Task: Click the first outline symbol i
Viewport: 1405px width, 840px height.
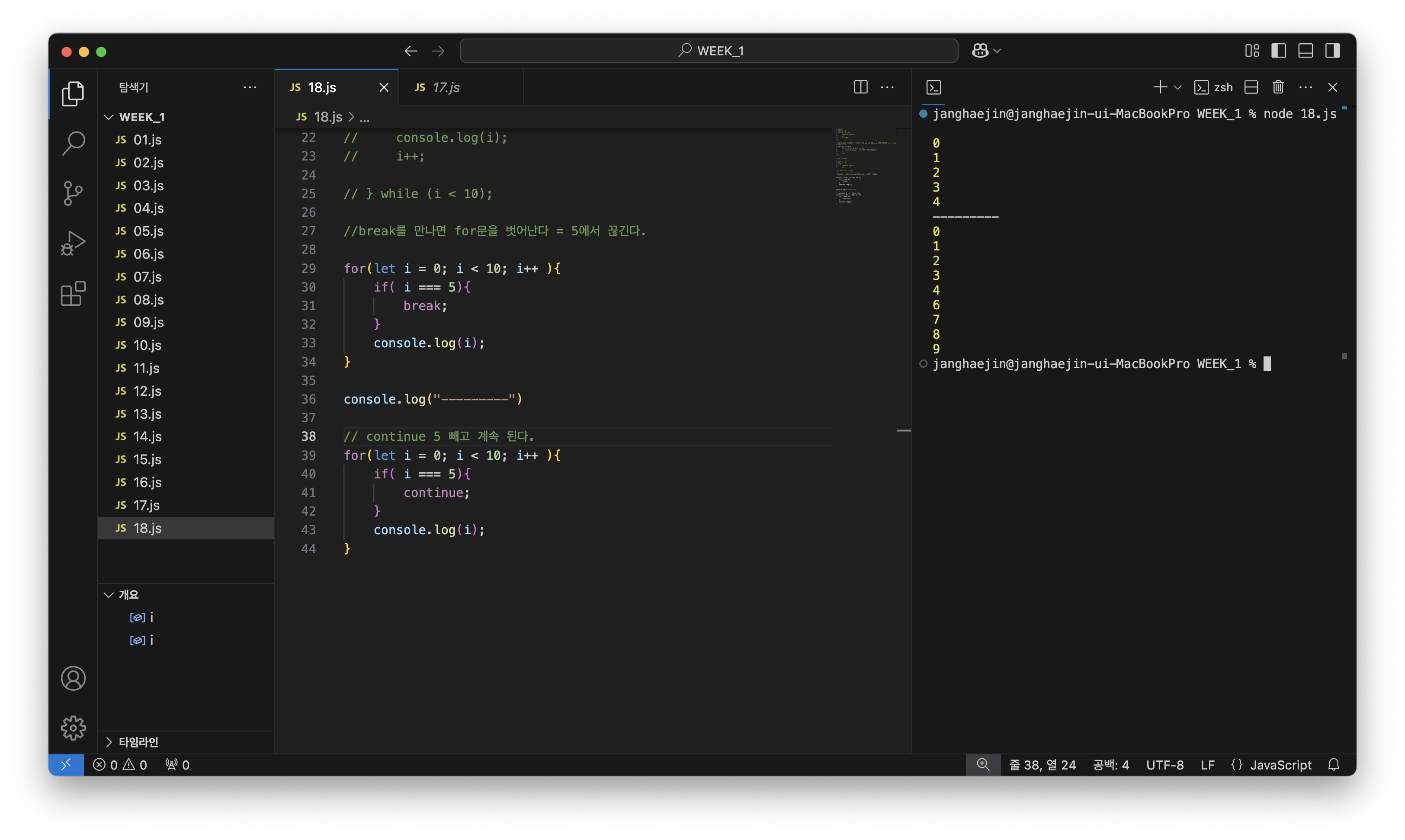Action: pyautogui.click(x=186, y=617)
